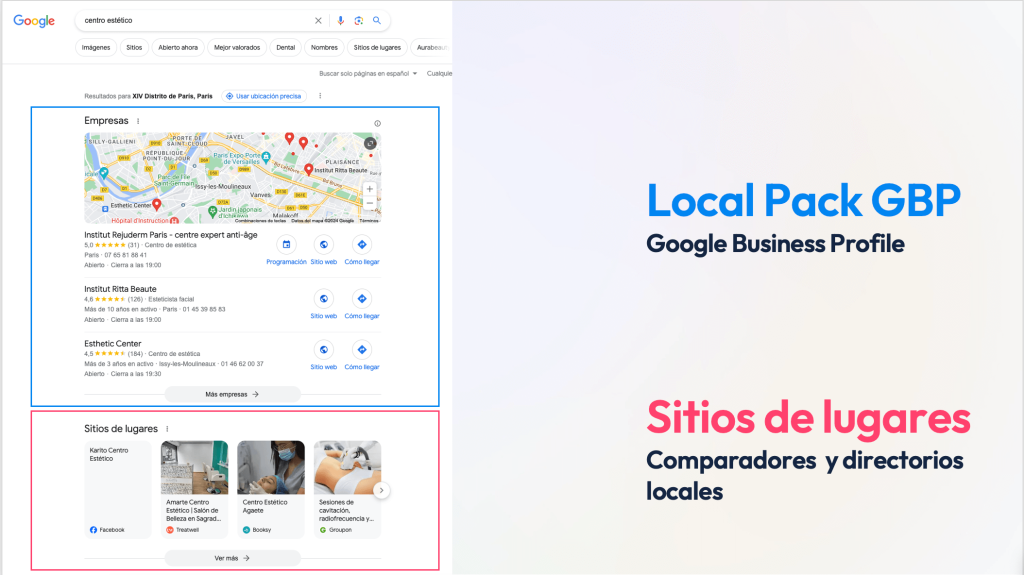Click Sitio web icon for Institut Ritta Beaute
1024x575 pixels.
coord(323,299)
